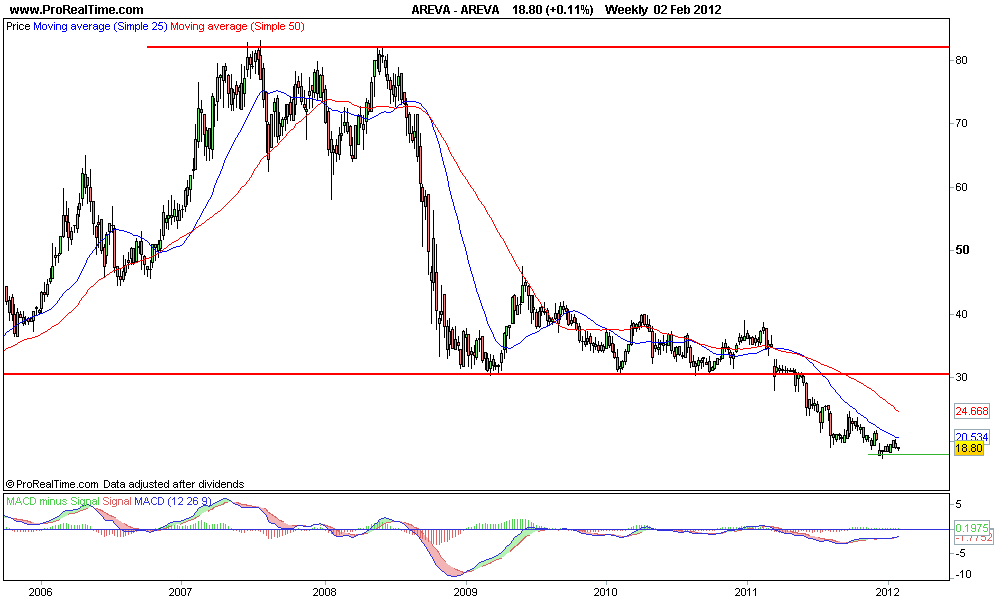Click the 2006 year axis label
Image resolution: width=1000 pixels, height=600 pixels.
(x=41, y=591)
